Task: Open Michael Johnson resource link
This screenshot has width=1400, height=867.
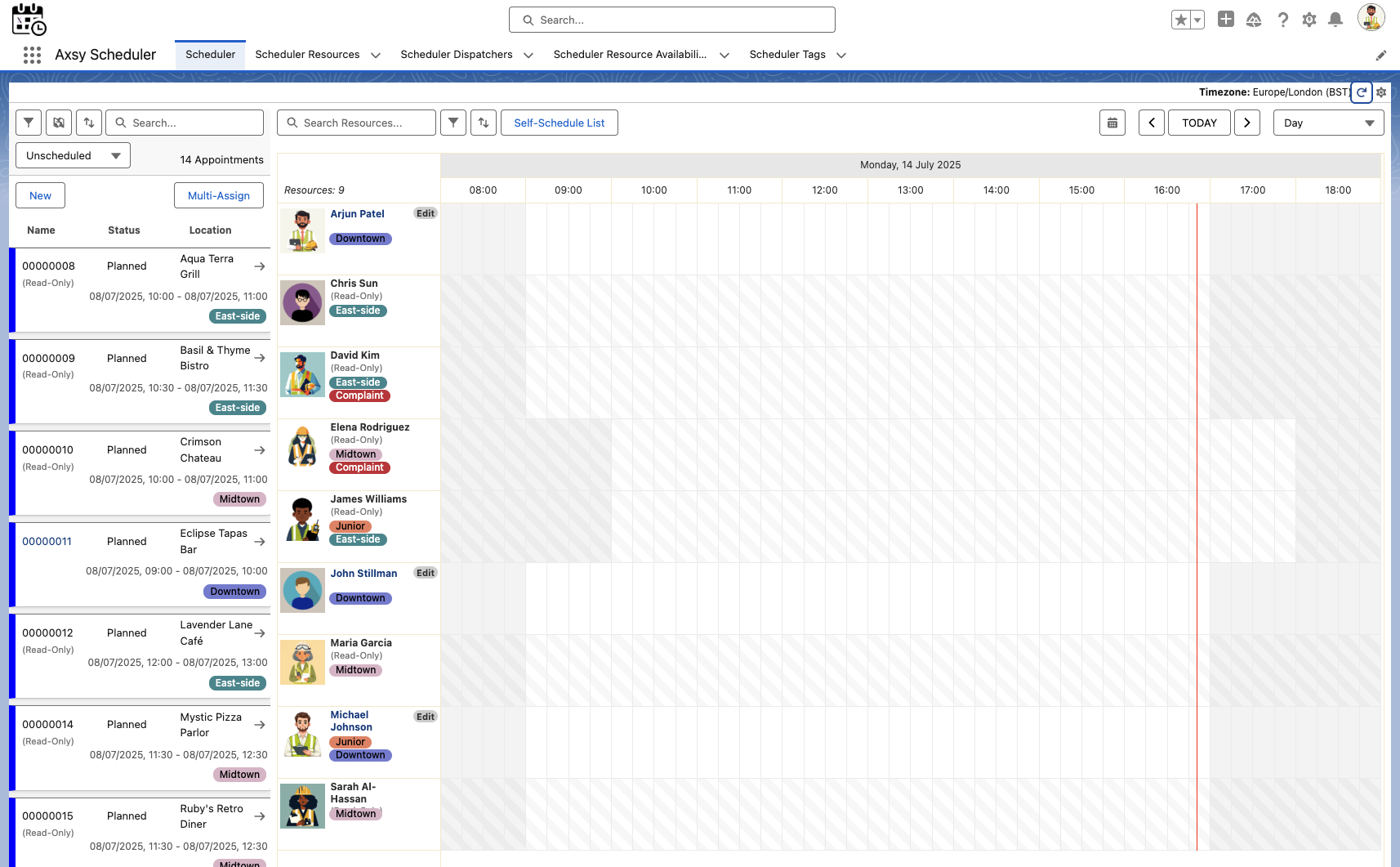Action: tap(351, 721)
